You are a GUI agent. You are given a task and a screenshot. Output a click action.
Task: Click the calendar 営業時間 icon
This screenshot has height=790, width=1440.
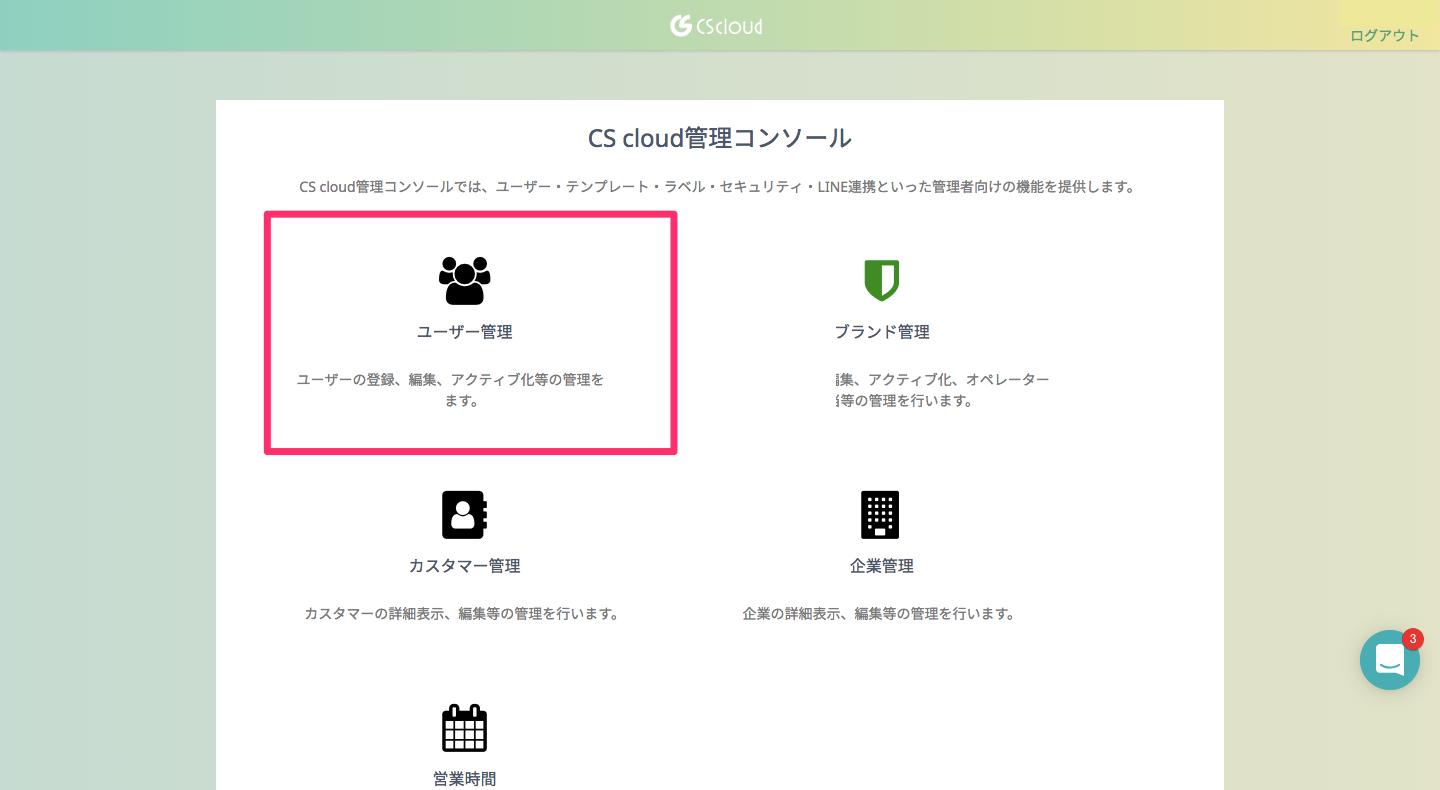(465, 728)
